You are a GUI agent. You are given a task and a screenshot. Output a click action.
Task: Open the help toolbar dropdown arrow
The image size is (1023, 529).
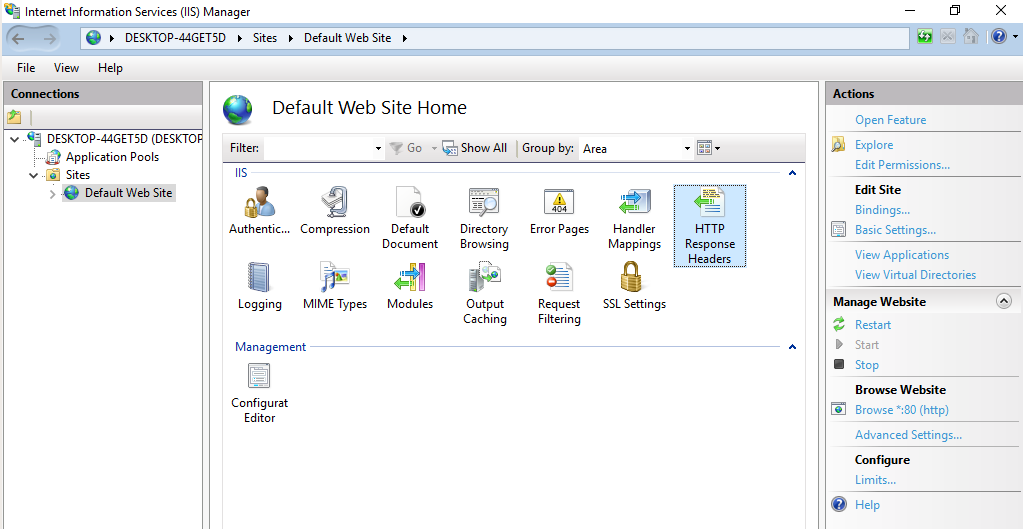(1013, 37)
